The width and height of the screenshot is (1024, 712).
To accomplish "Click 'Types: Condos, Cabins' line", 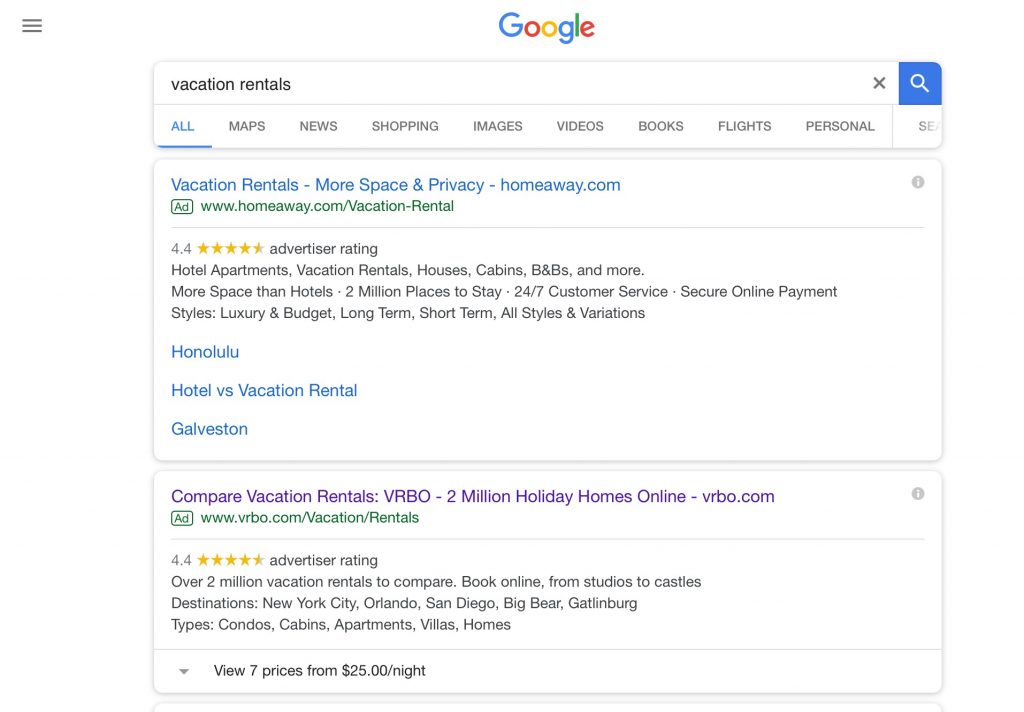I will tap(341, 625).
